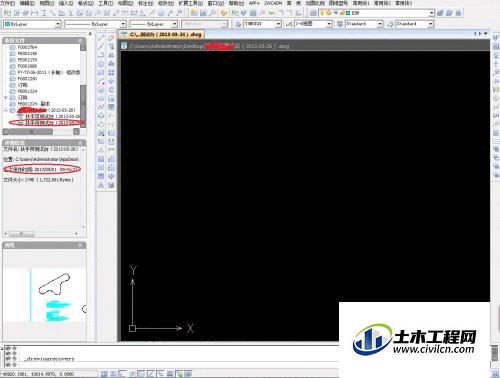Click the text style icon before text dropdown
This screenshot has height=378, width=500.
[x=238, y=24]
